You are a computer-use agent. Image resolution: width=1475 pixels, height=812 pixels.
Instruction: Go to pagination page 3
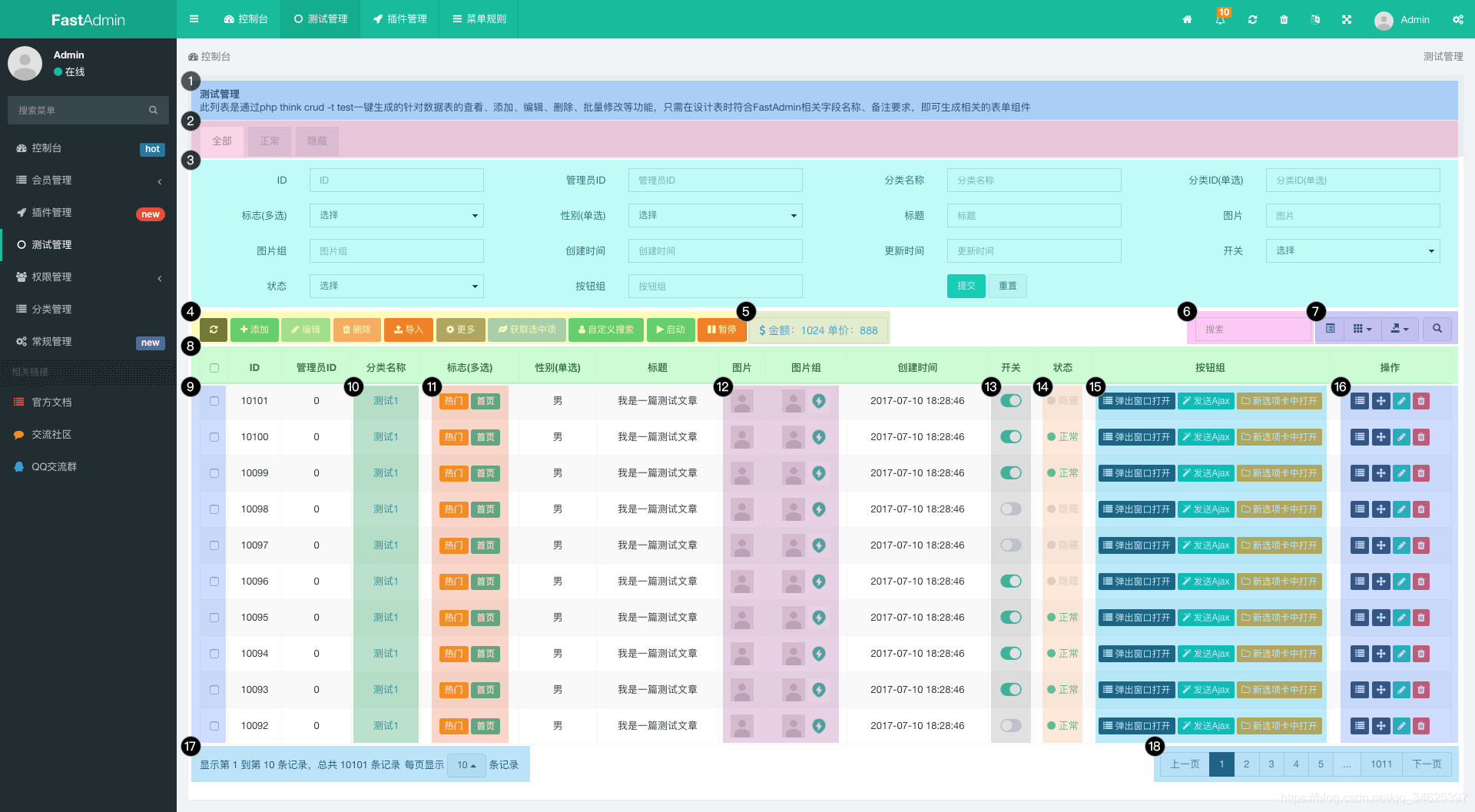click(x=1271, y=764)
